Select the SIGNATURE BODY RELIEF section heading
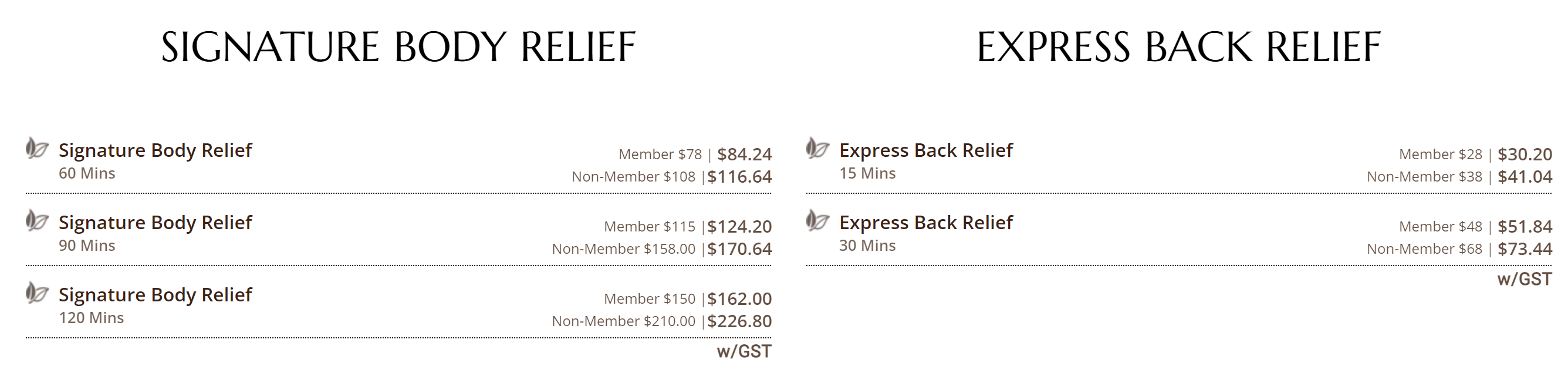This screenshot has height=366, width=1568. click(398, 48)
